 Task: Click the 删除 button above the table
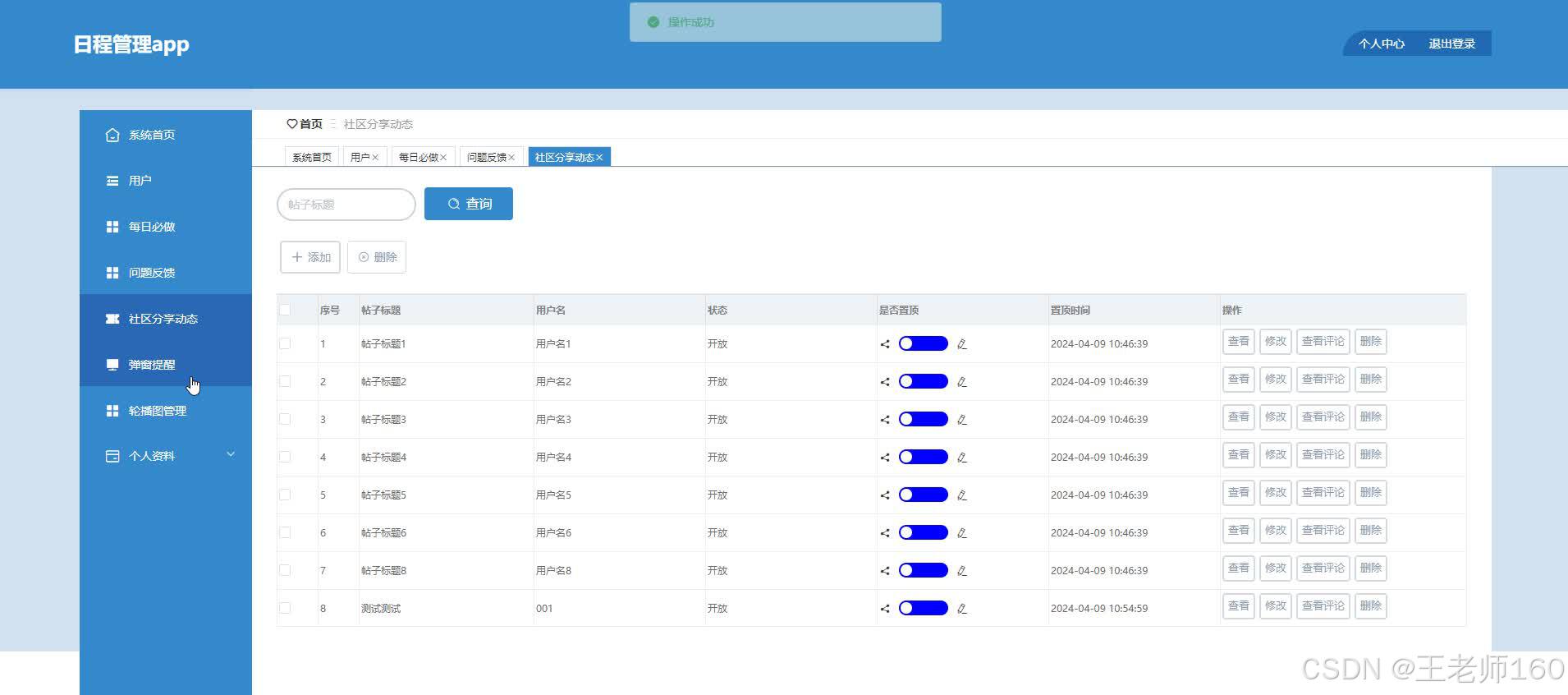(377, 257)
